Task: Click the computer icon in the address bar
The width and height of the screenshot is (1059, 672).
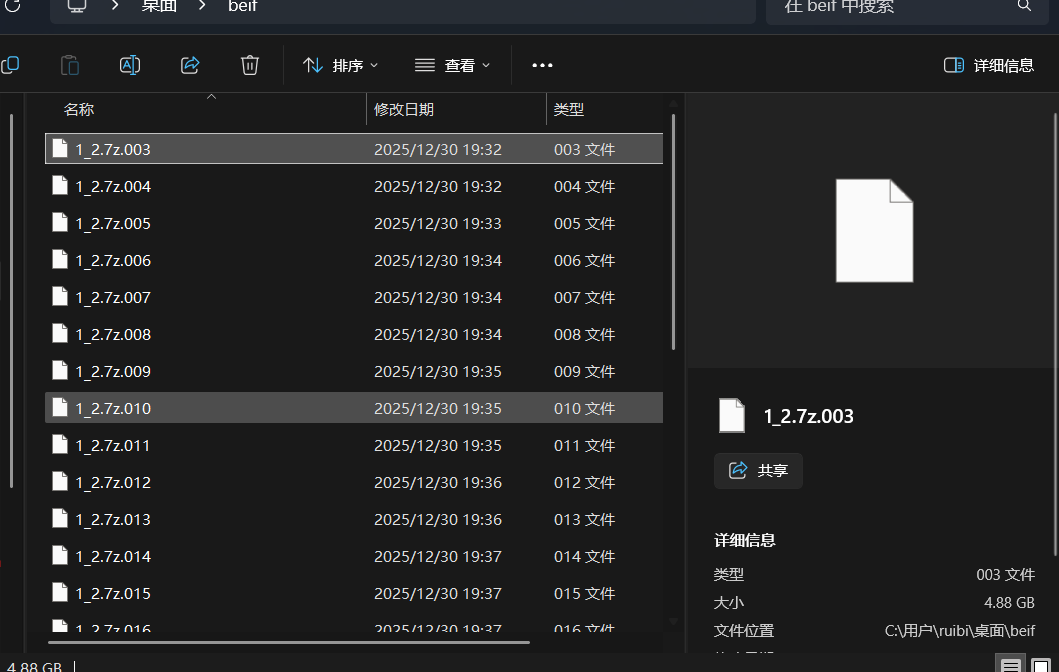Action: tap(77, 6)
